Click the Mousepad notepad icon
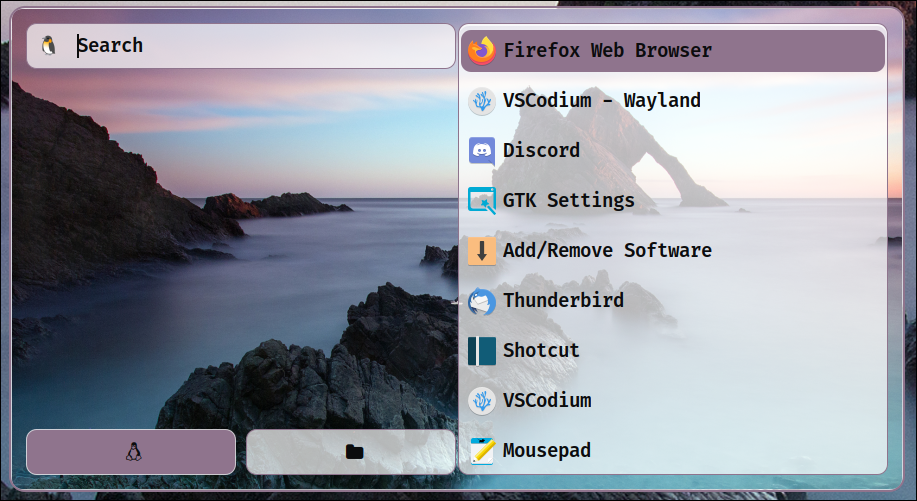The width and height of the screenshot is (917, 501). pos(482,451)
